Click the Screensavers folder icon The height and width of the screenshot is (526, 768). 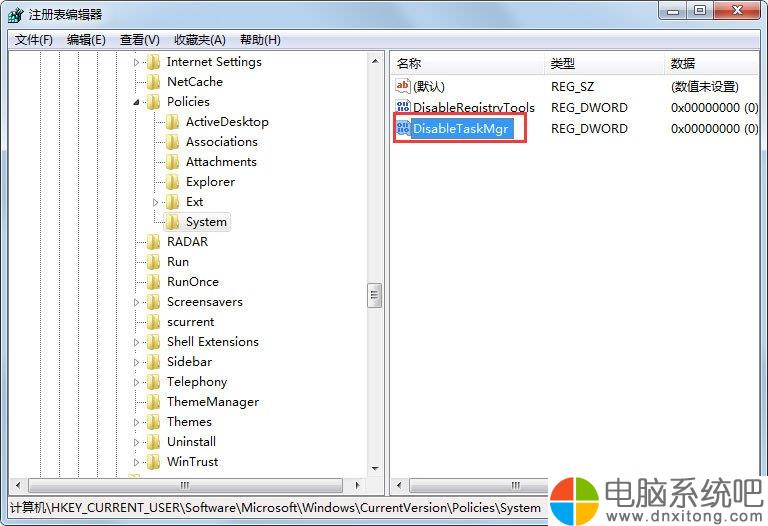[153, 302]
